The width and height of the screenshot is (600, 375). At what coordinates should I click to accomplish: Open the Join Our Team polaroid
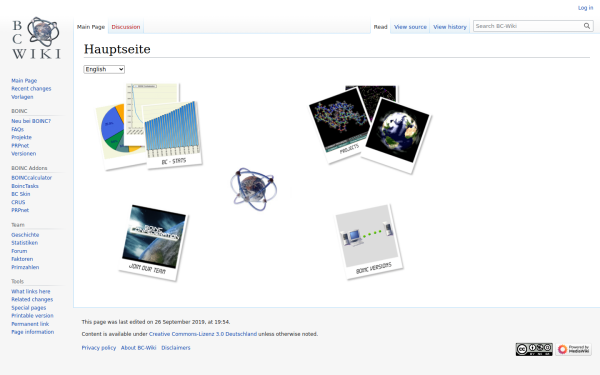pos(154,242)
